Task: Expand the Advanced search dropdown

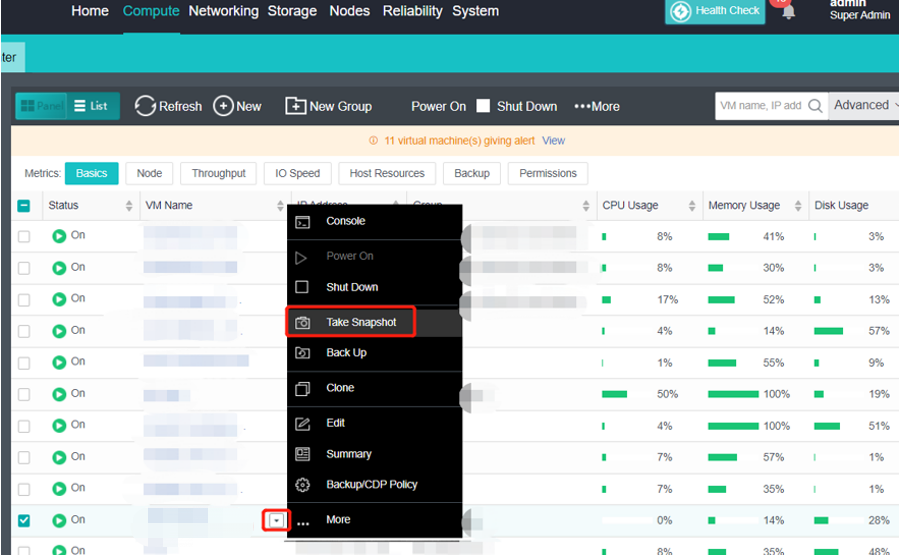Action: pos(864,105)
